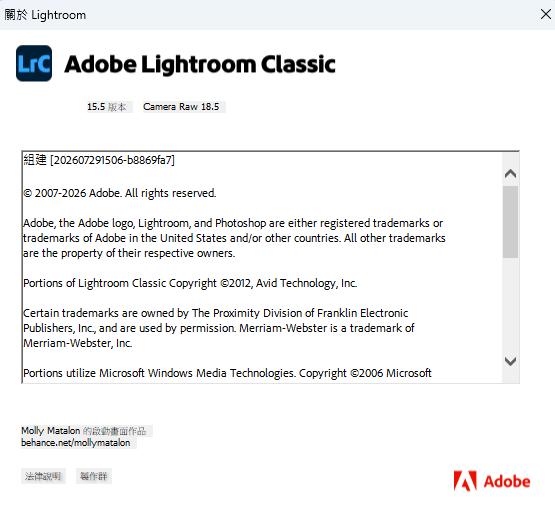
Task: Click the Merriam-Webster trademark paragraph
Action: [x=219, y=328]
